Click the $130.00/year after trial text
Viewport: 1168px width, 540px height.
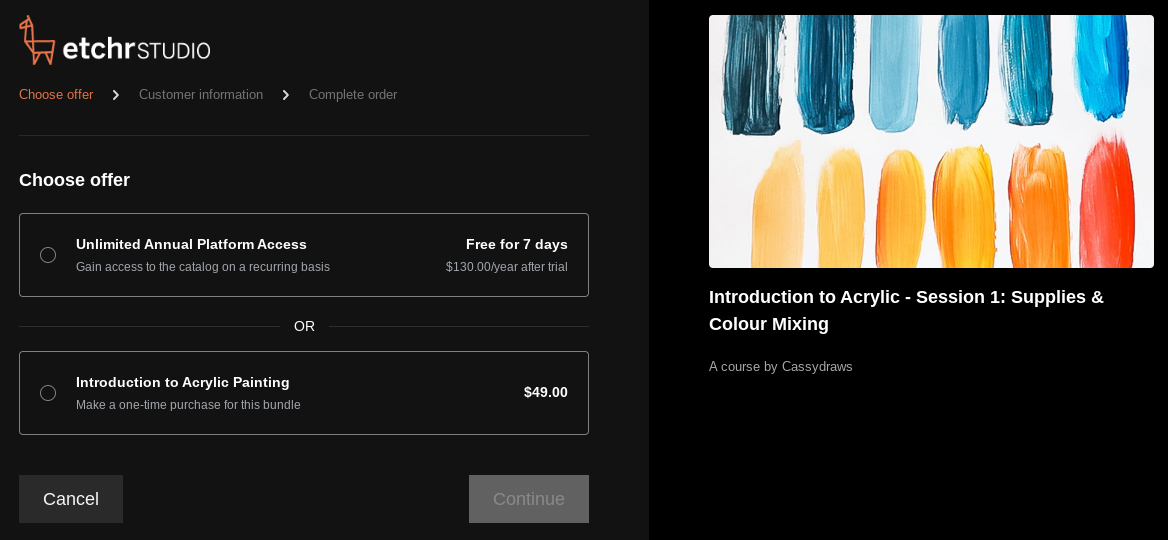506,267
